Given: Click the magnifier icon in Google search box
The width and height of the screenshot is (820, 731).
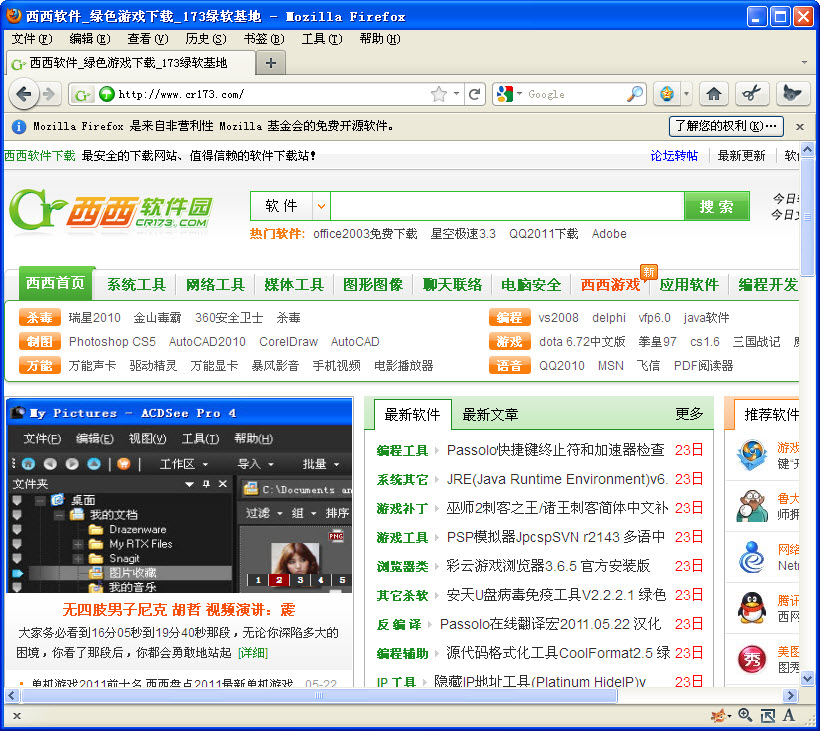Looking at the screenshot, I should tap(635, 94).
